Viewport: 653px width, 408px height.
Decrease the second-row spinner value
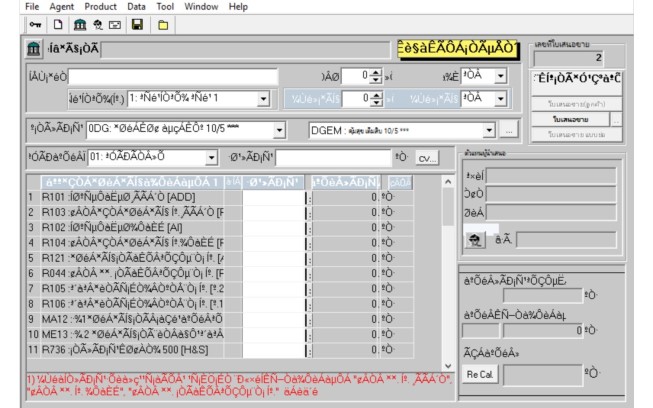376,102
